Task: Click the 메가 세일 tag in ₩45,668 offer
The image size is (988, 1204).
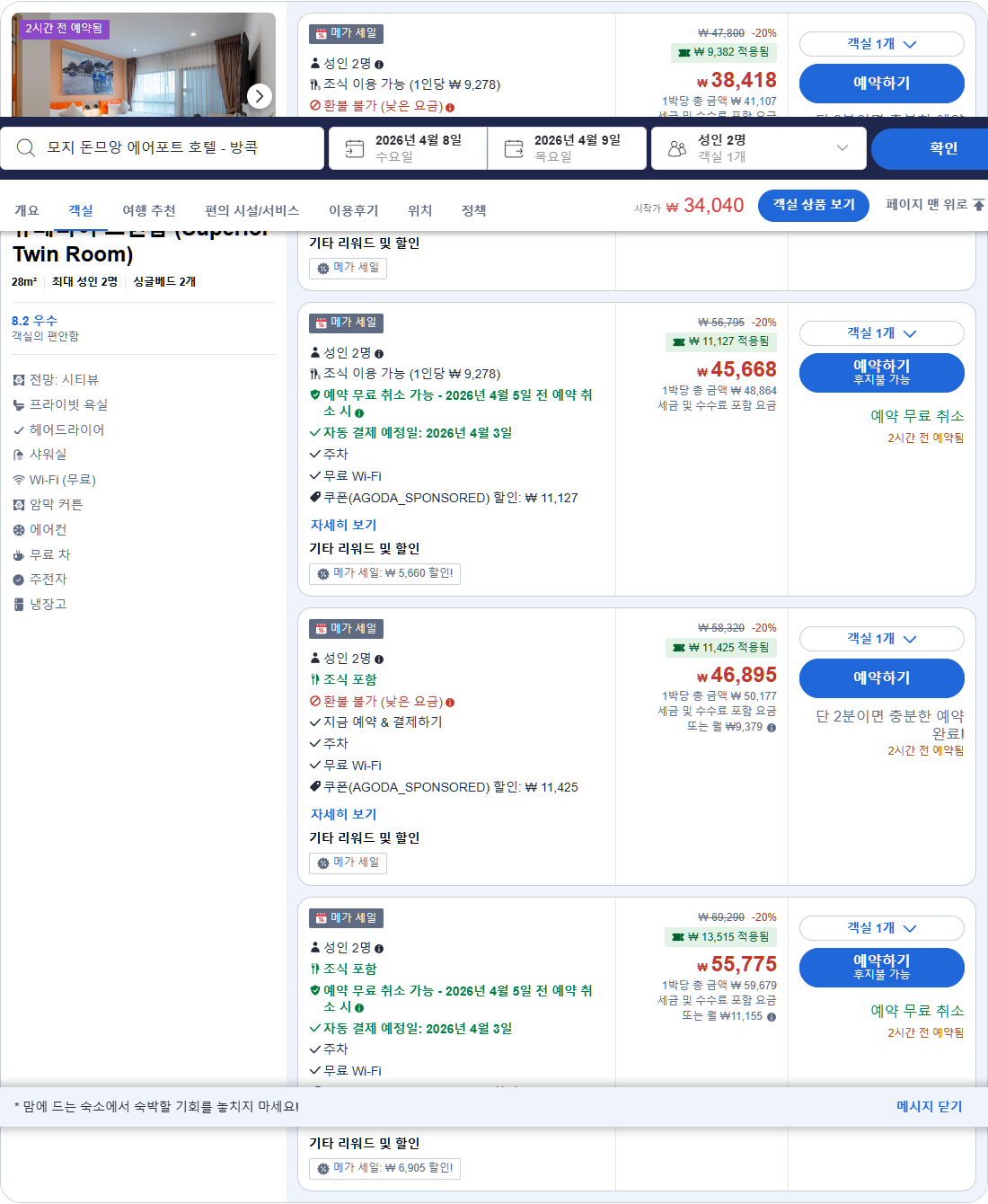Action: pos(346,323)
